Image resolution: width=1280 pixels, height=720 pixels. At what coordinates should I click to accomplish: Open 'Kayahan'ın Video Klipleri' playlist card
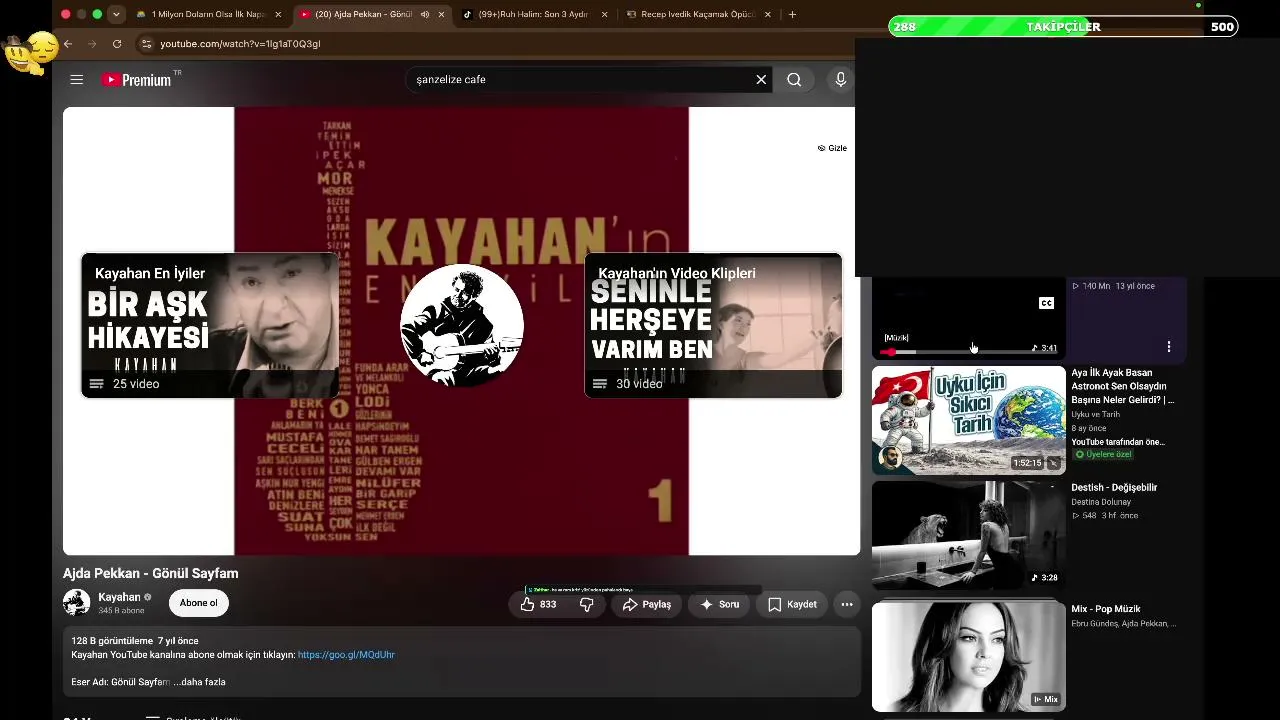click(x=713, y=325)
